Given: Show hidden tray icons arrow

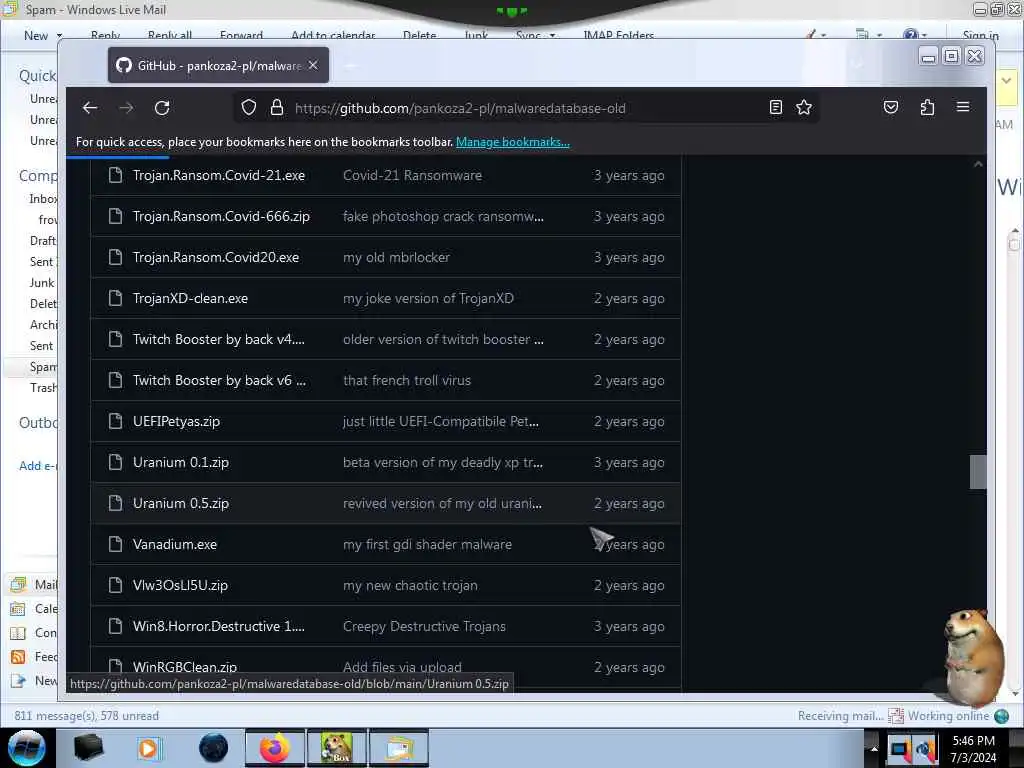Looking at the screenshot, I should pos(874,748).
